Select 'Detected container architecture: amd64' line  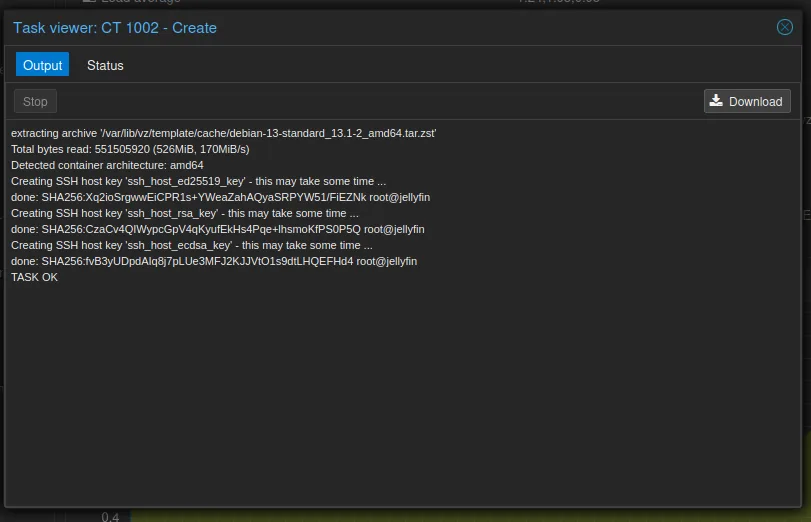[x=107, y=166]
